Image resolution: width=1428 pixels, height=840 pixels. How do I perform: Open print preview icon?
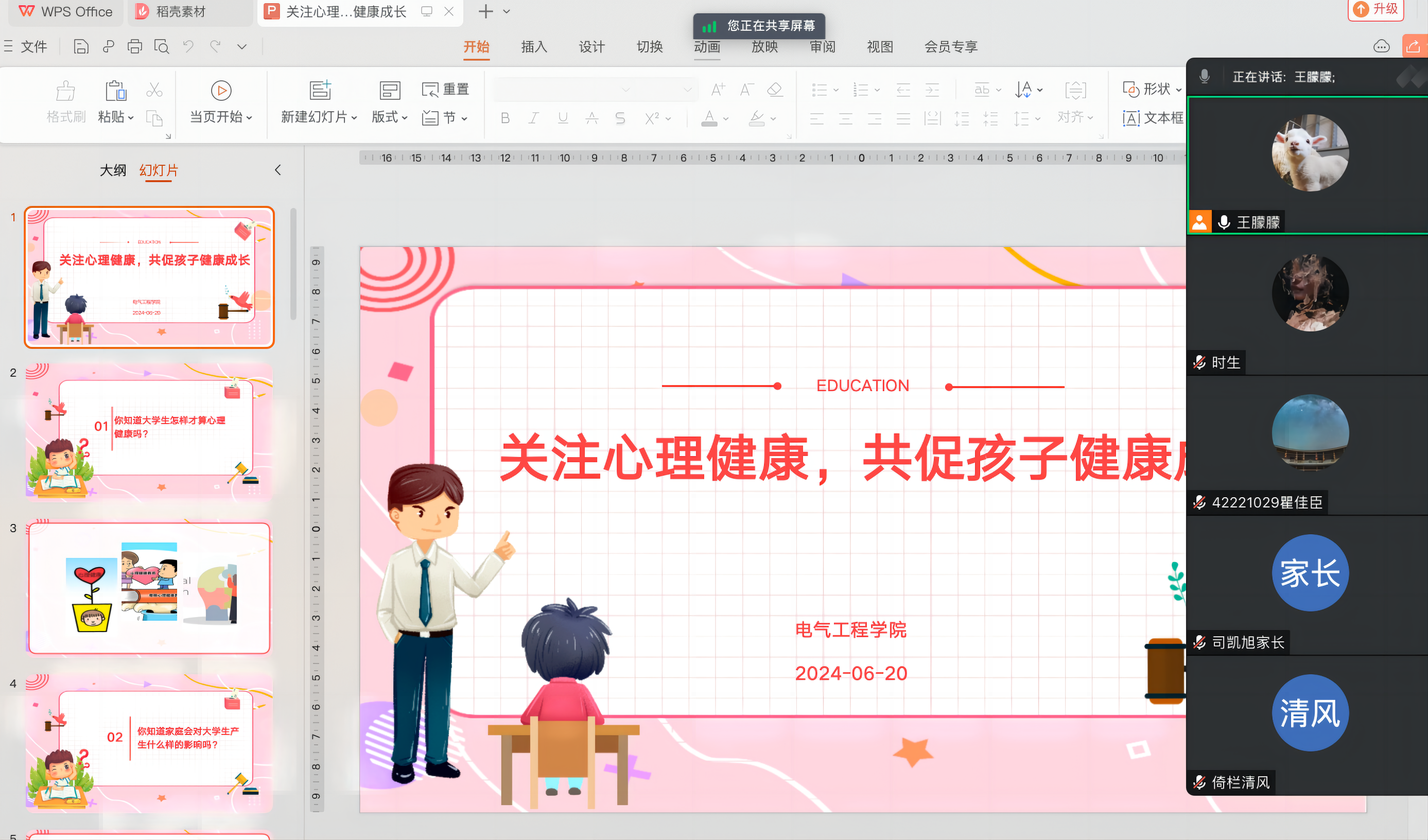(162, 46)
